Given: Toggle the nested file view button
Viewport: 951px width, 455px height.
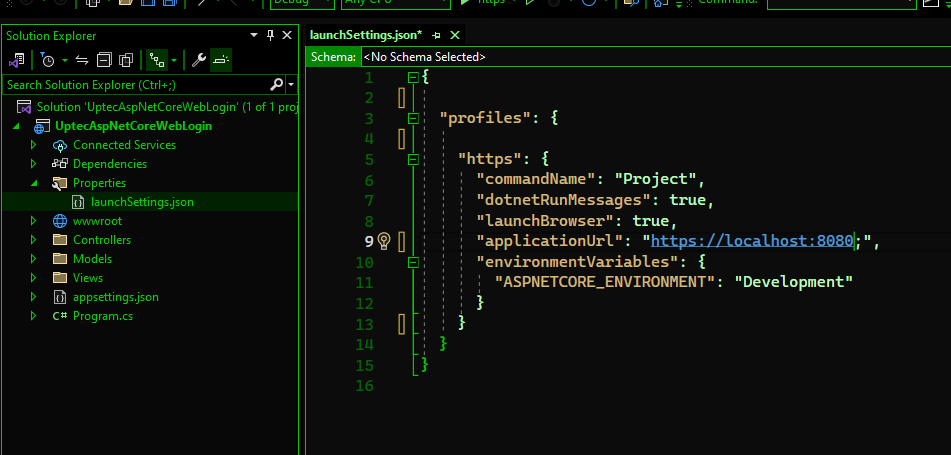Looking at the screenshot, I should click(x=156, y=60).
